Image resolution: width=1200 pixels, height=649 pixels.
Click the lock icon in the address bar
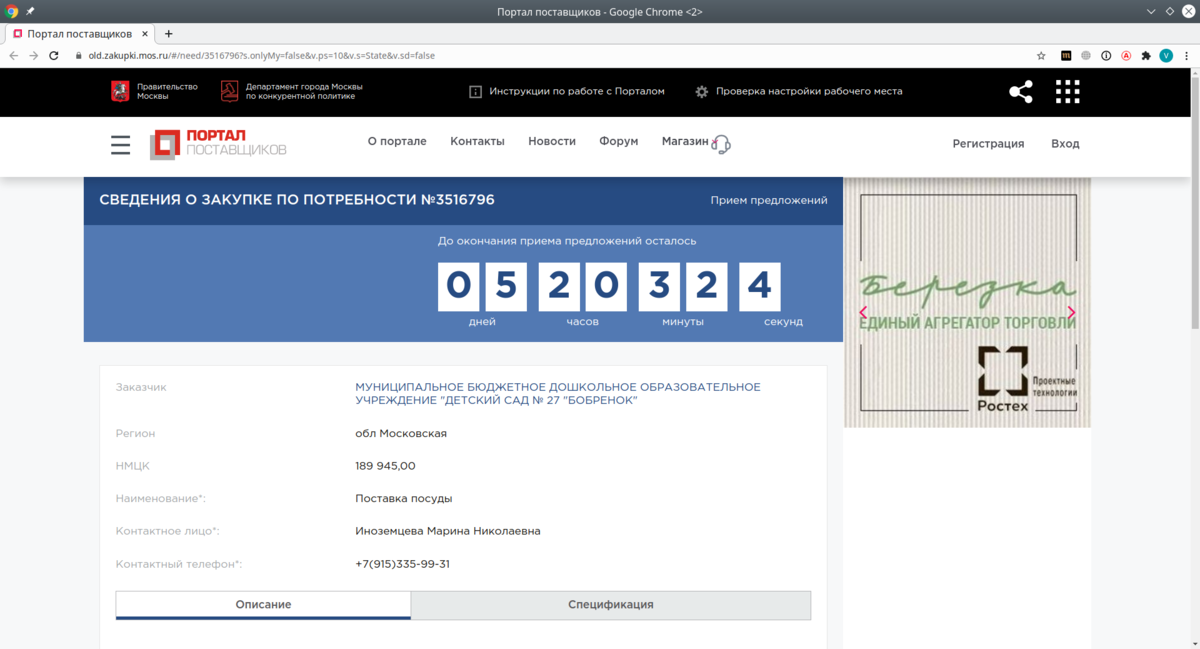click(78, 56)
